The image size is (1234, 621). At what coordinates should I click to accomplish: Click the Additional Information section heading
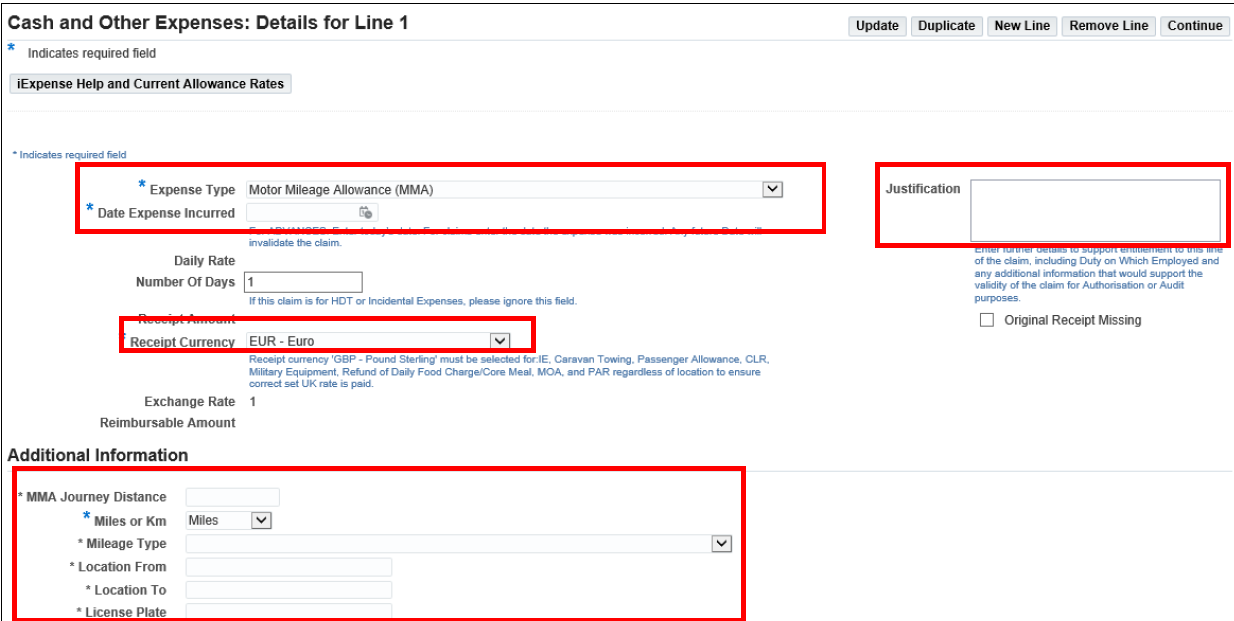(98, 455)
